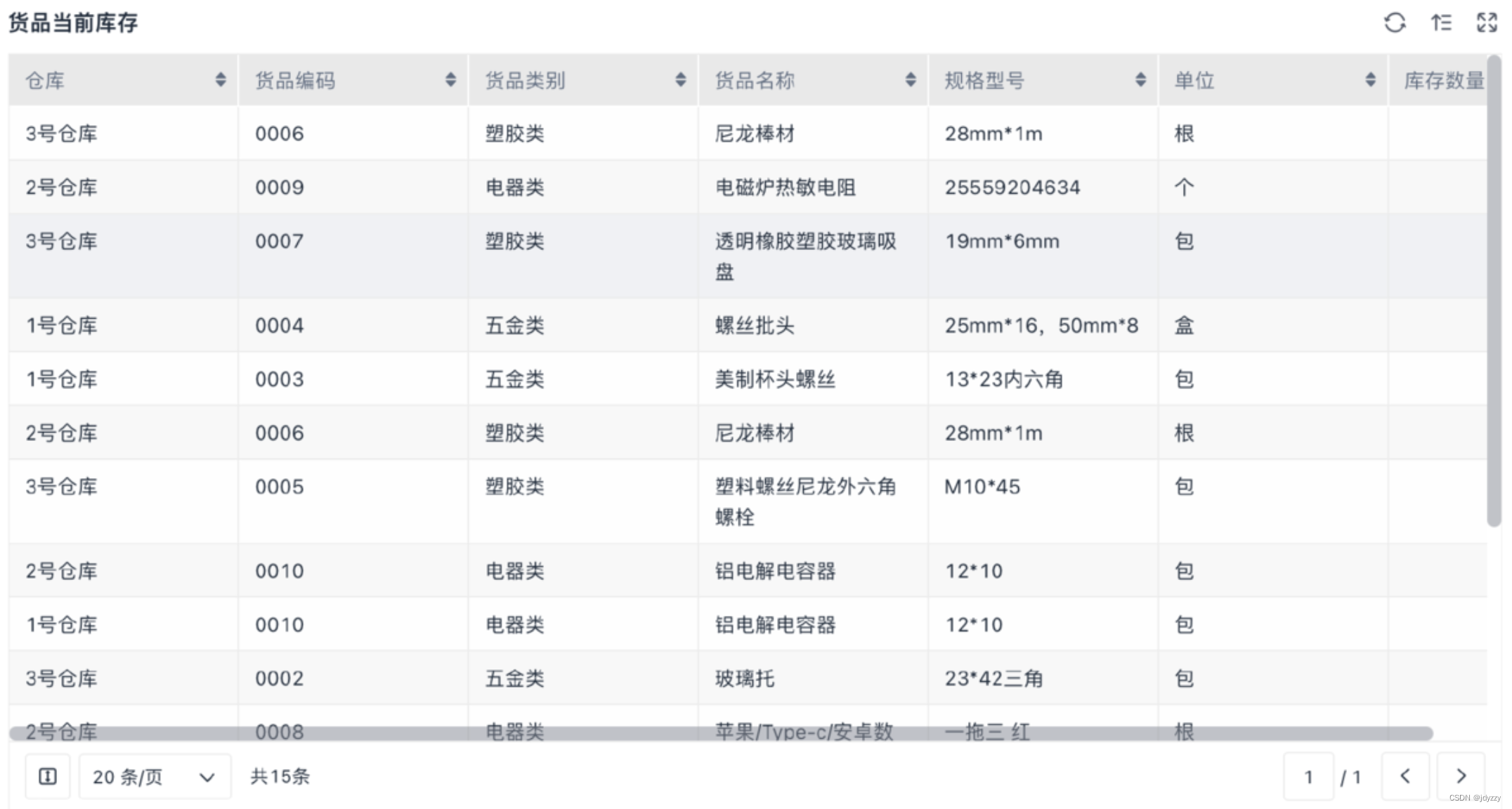Toggle sort order on 货品名称 column
The height and width of the screenshot is (809, 1512).
point(911,80)
